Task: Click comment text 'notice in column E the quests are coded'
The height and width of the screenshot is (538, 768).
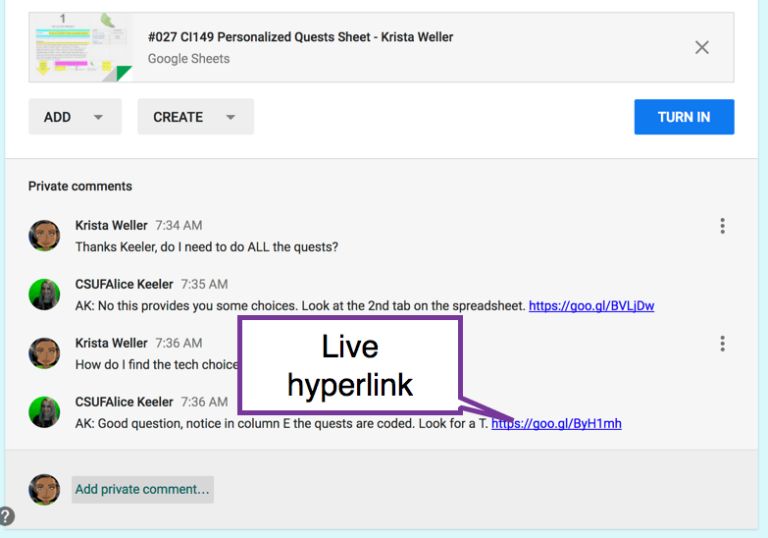Action: pyautogui.click(x=300, y=423)
